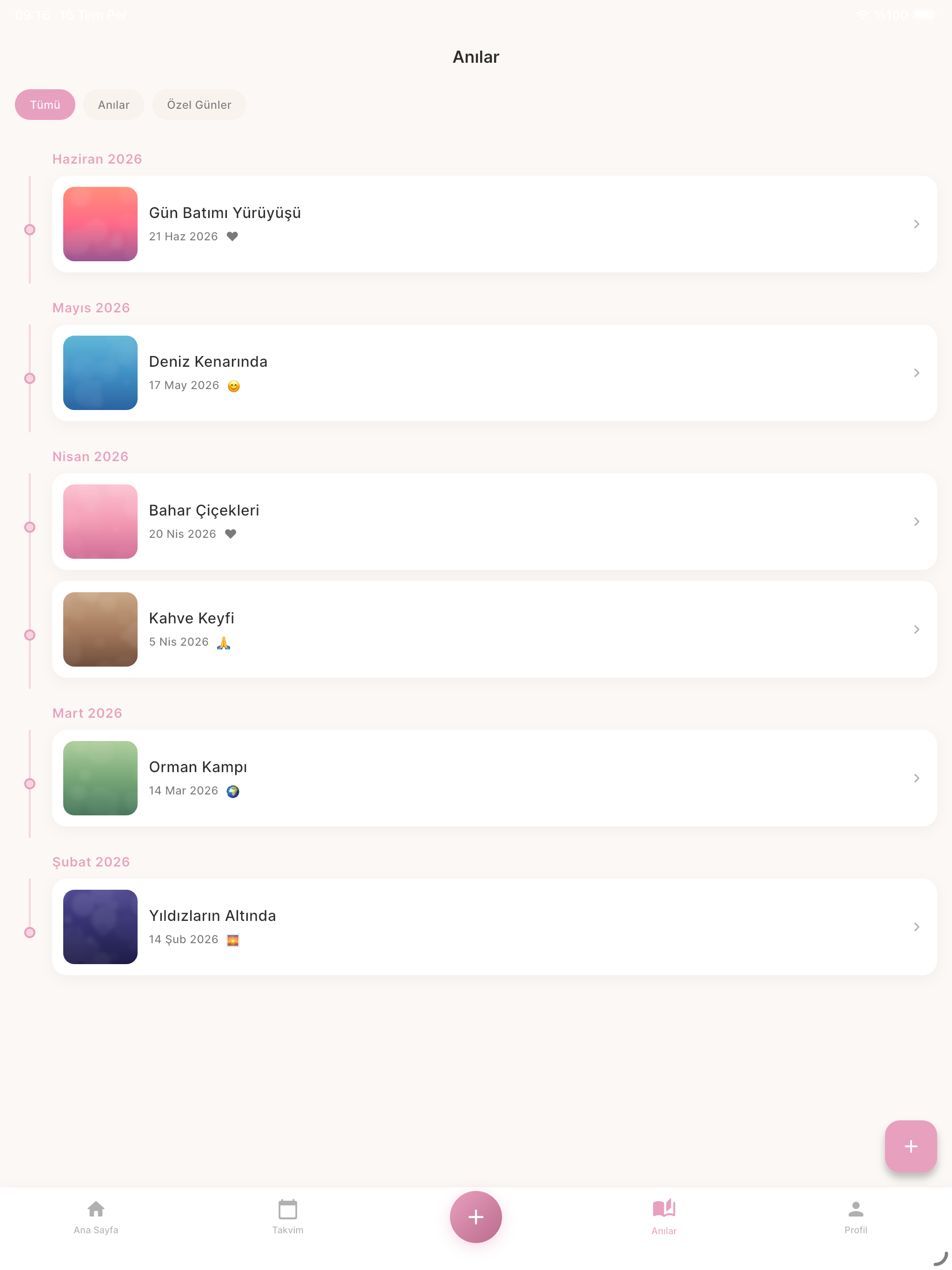Select the Anılar filter chip
The image size is (952, 1270).
pyautogui.click(x=114, y=105)
